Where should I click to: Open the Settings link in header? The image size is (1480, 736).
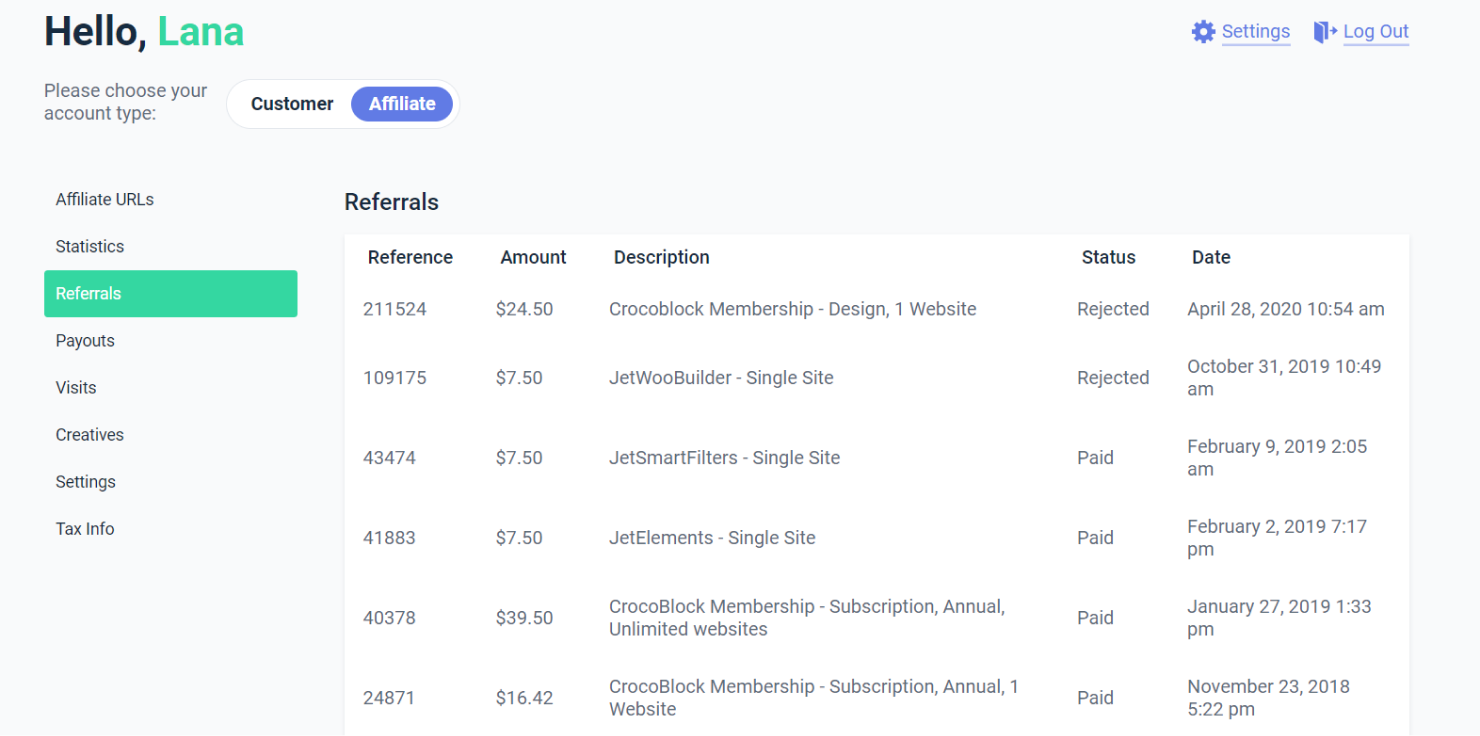click(1256, 31)
